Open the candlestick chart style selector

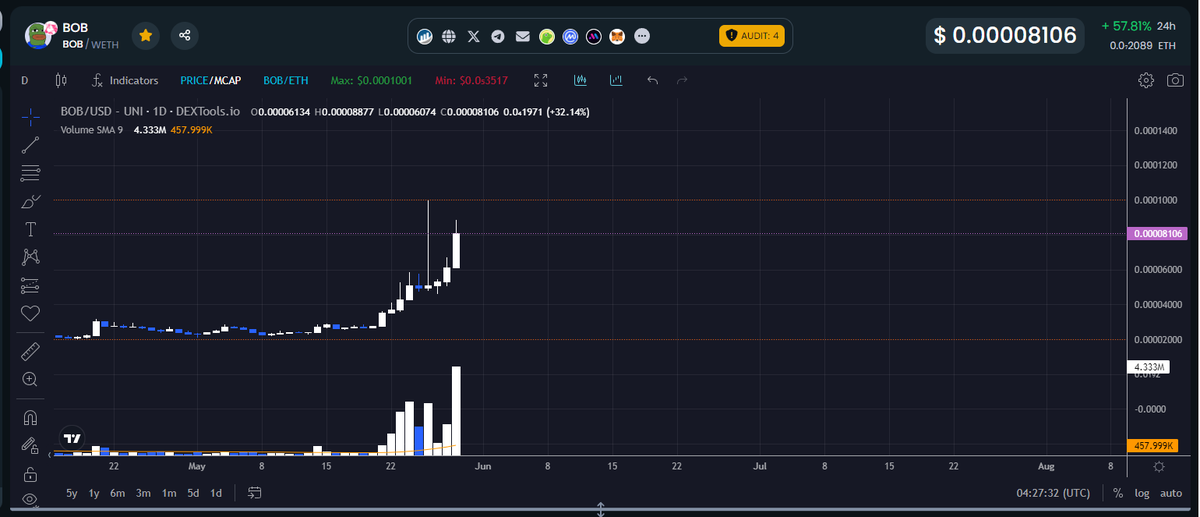(x=61, y=80)
